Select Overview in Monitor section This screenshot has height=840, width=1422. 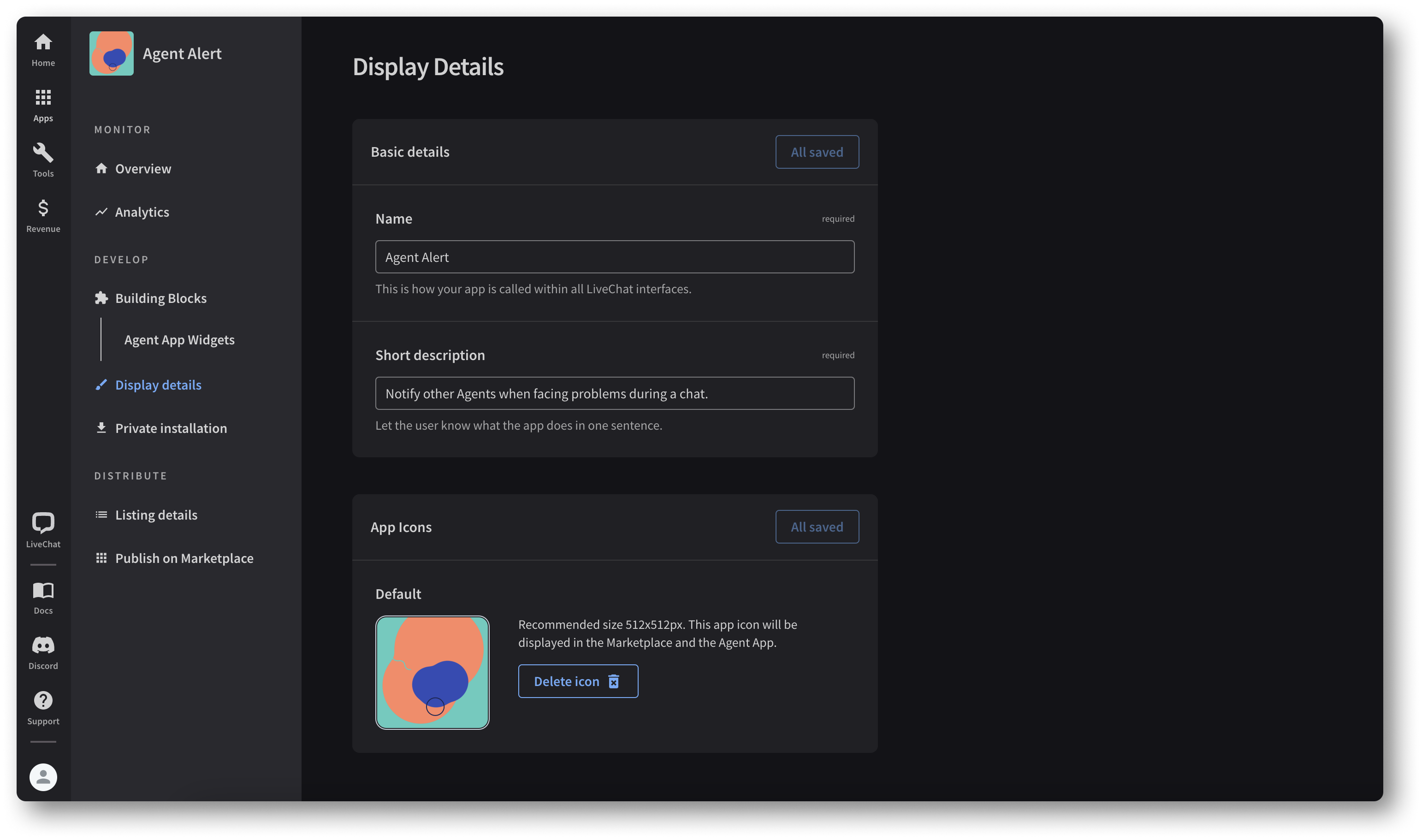coord(142,169)
